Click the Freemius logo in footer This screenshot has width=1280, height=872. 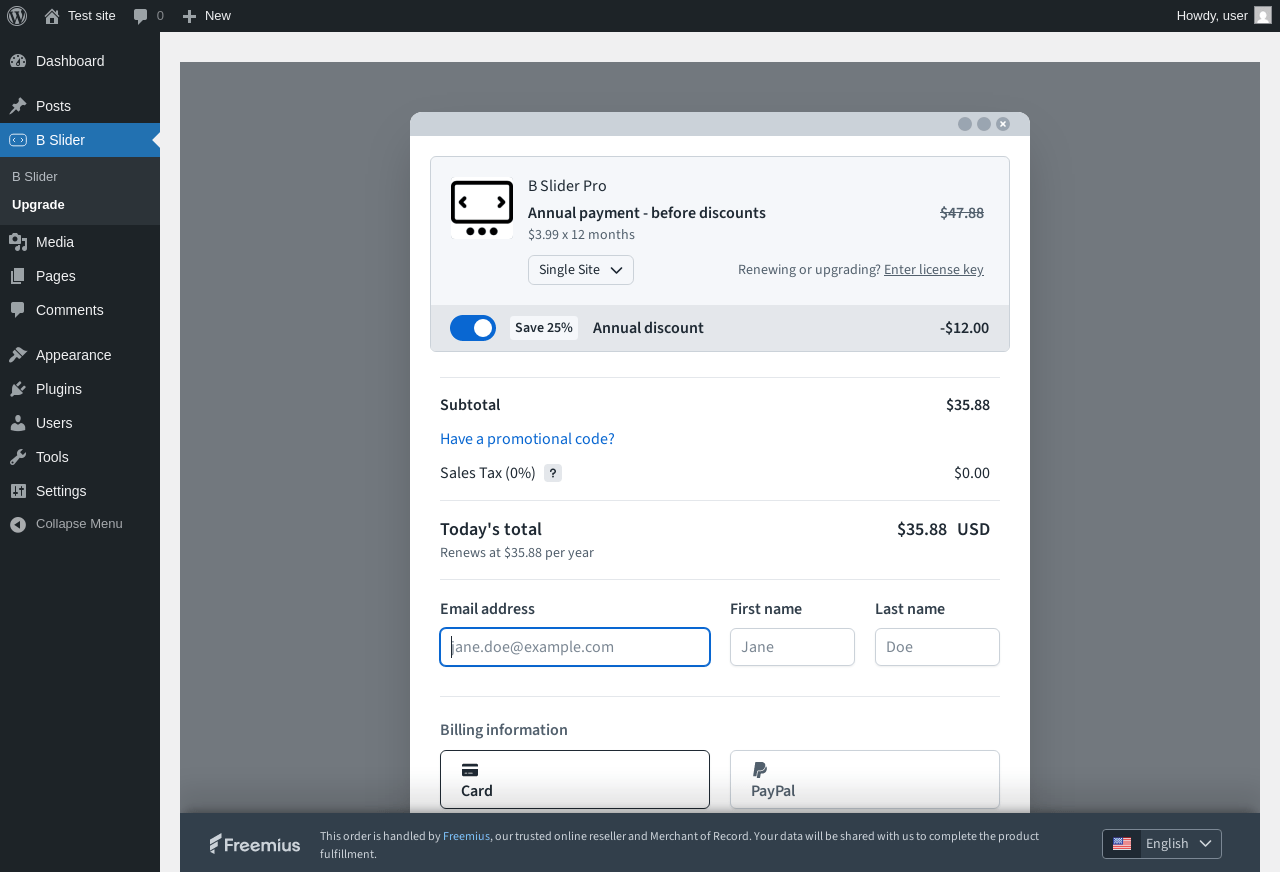coord(255,844)
